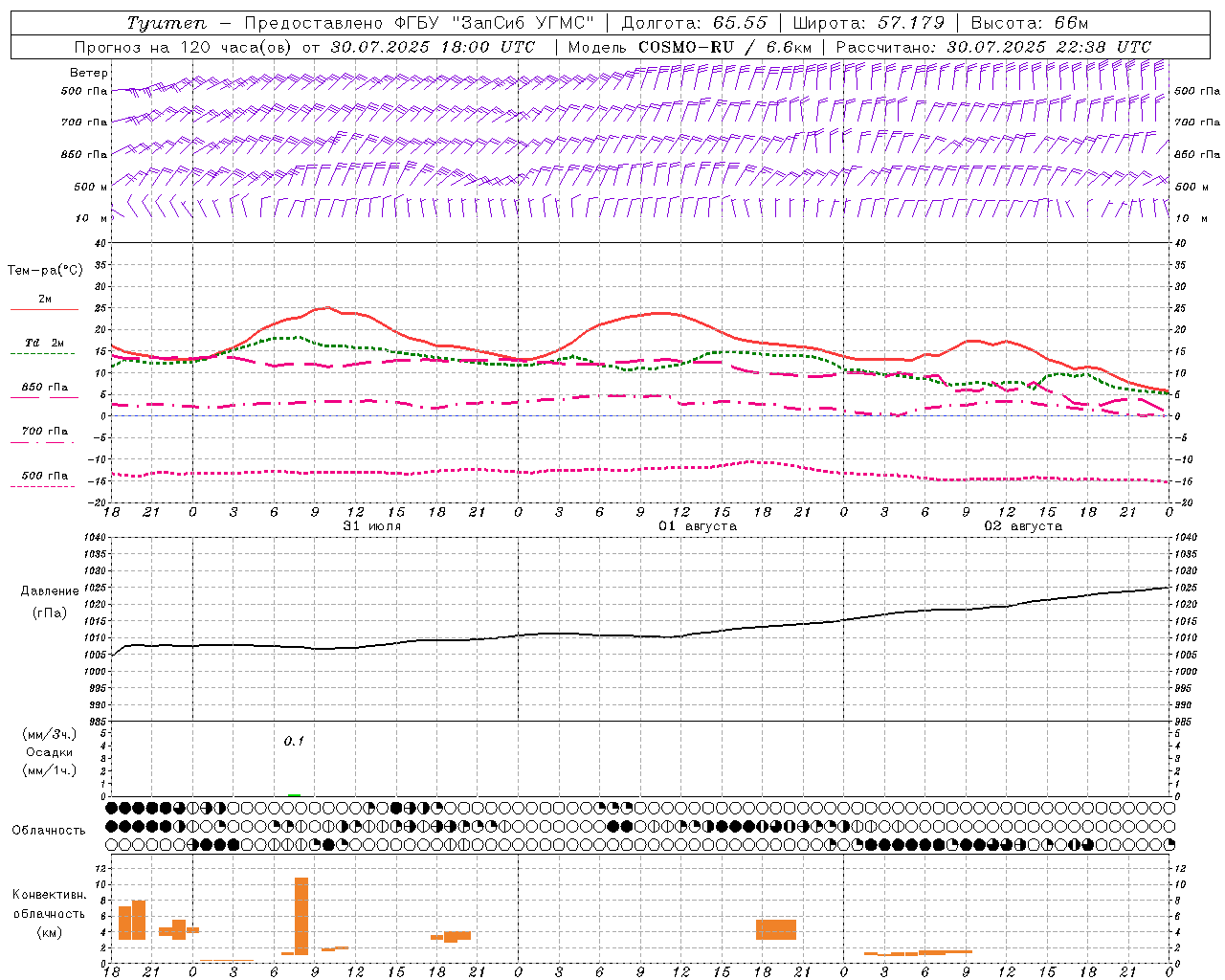Click the "985" label on the left pressure axis

[x=97, y=721]
